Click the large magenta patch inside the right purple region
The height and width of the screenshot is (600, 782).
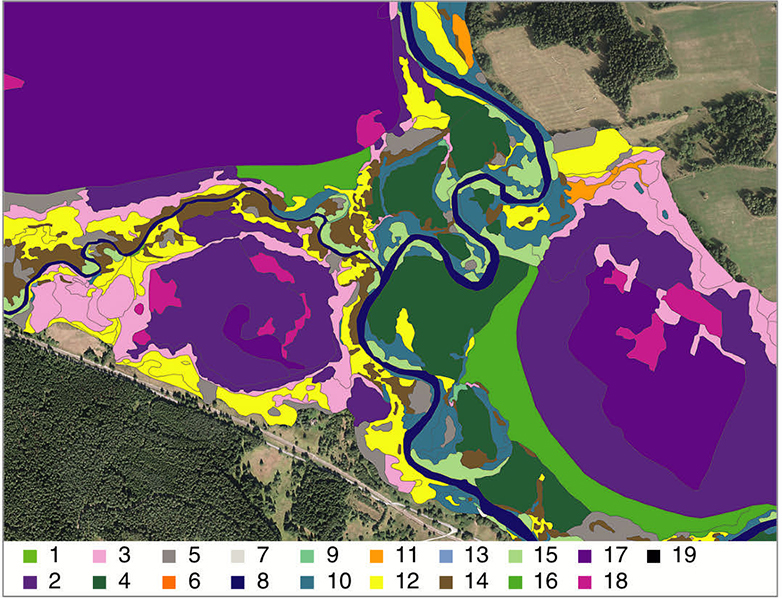click(690, 310)
